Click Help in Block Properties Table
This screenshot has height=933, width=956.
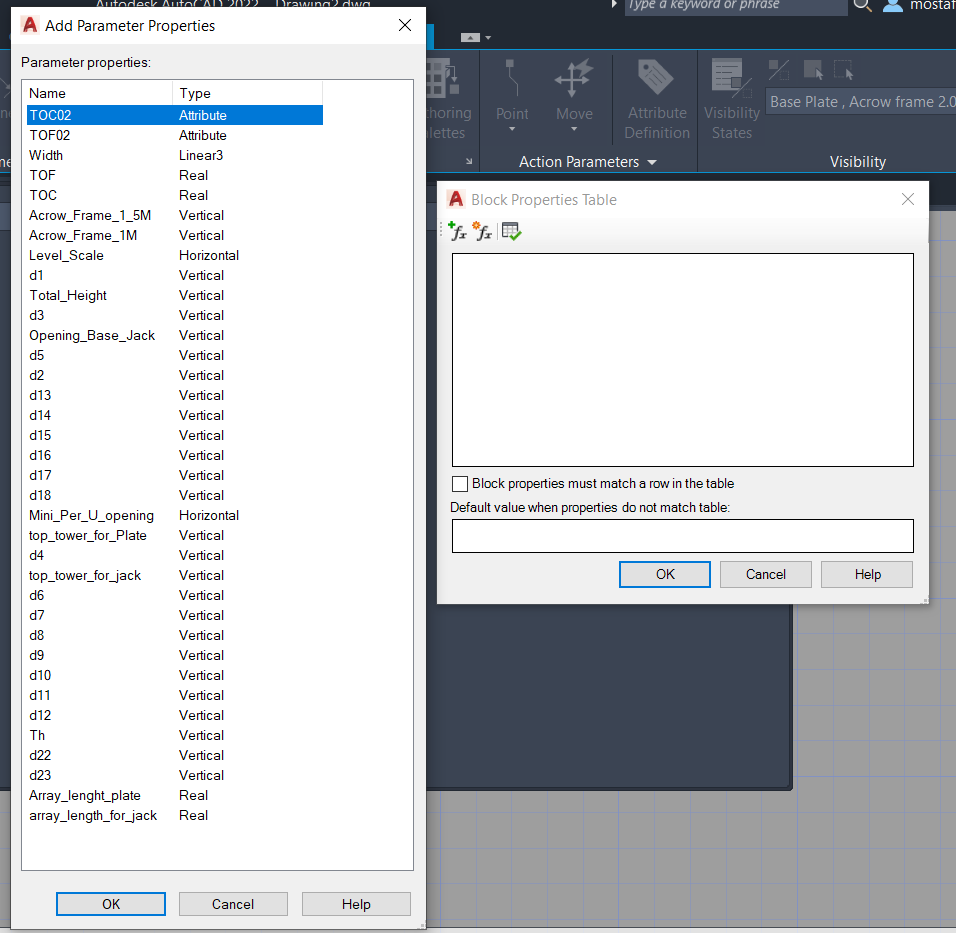(x=866, y=574)
